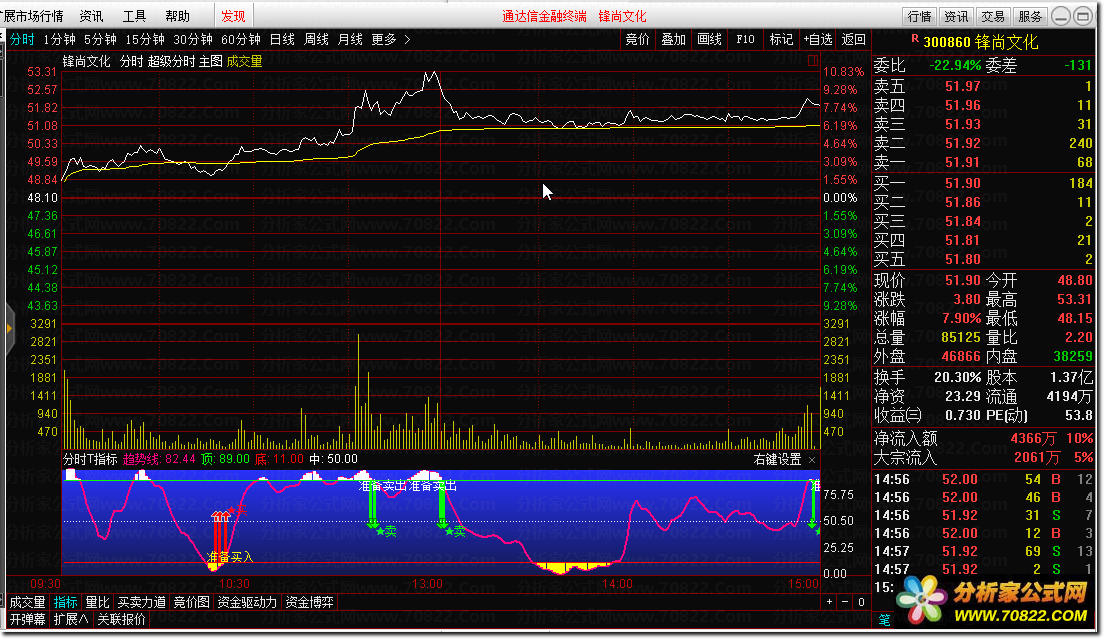Click the 叠加 overlay button
This screenshot has height=640, width=1106.
click(673, 40)
